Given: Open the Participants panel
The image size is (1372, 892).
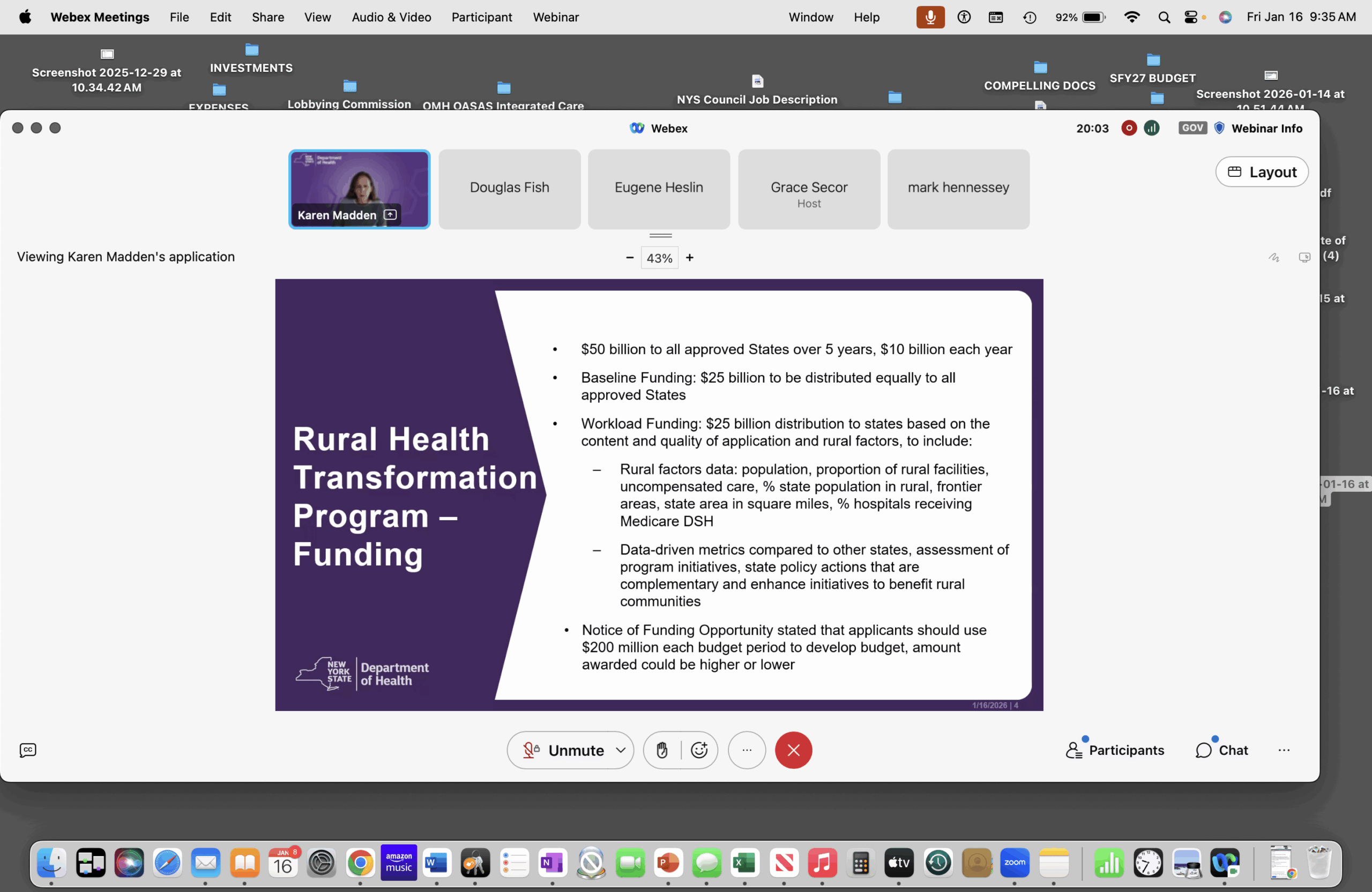Looking at the screenshot, I should [x=1115, y=749].
